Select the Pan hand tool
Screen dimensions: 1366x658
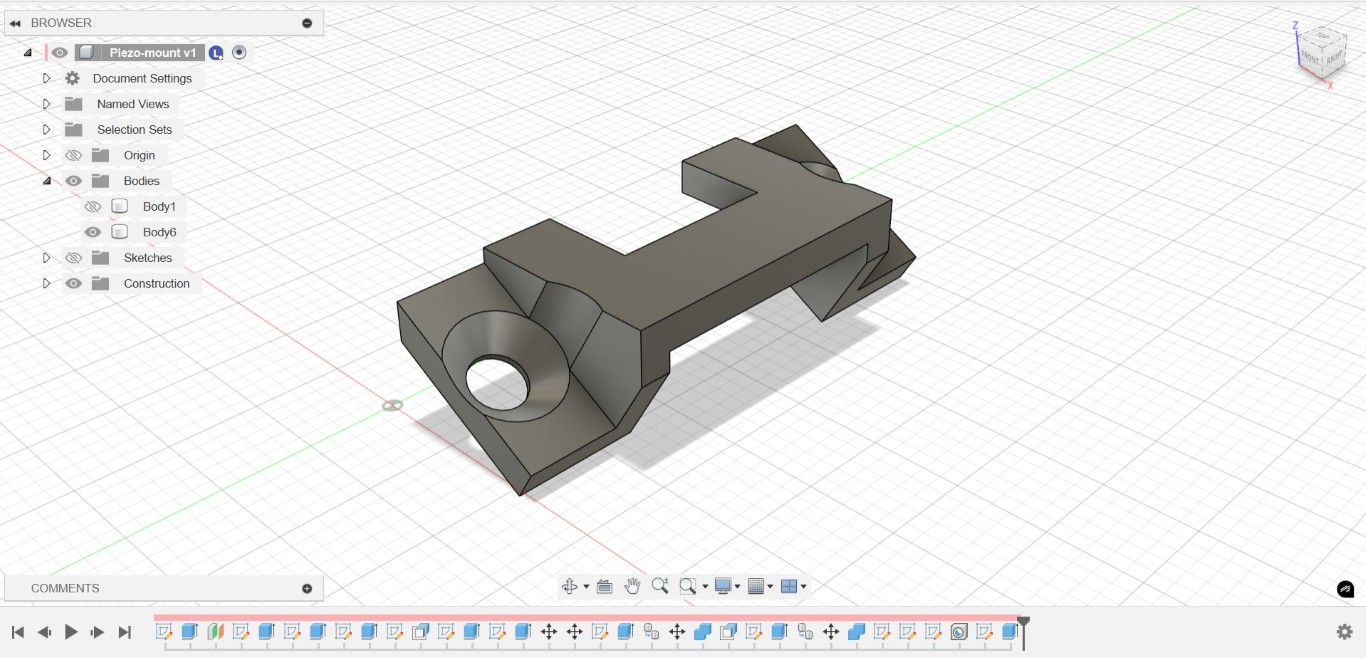632,587
